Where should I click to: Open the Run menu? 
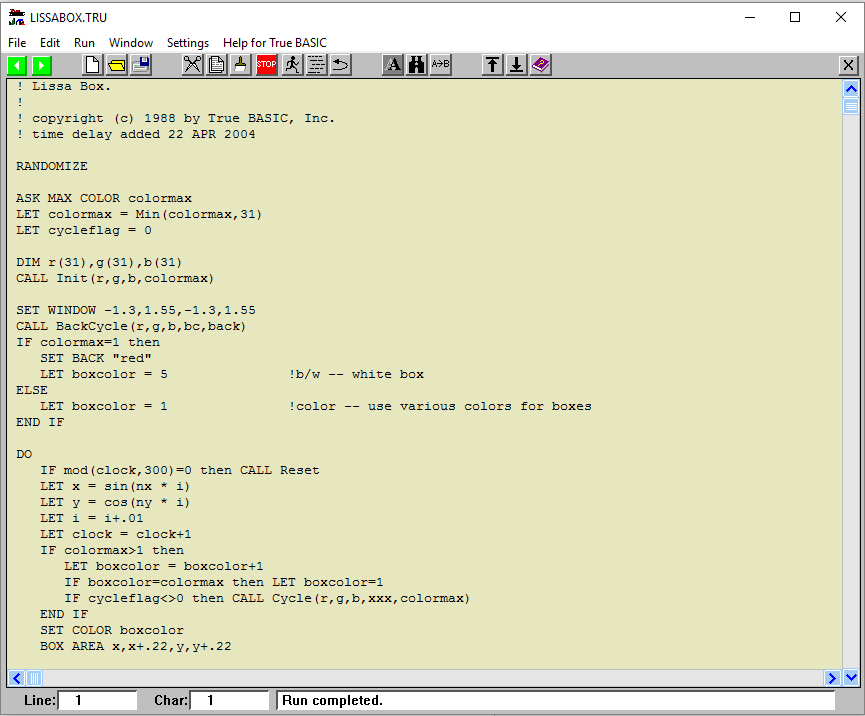(84, 42)
